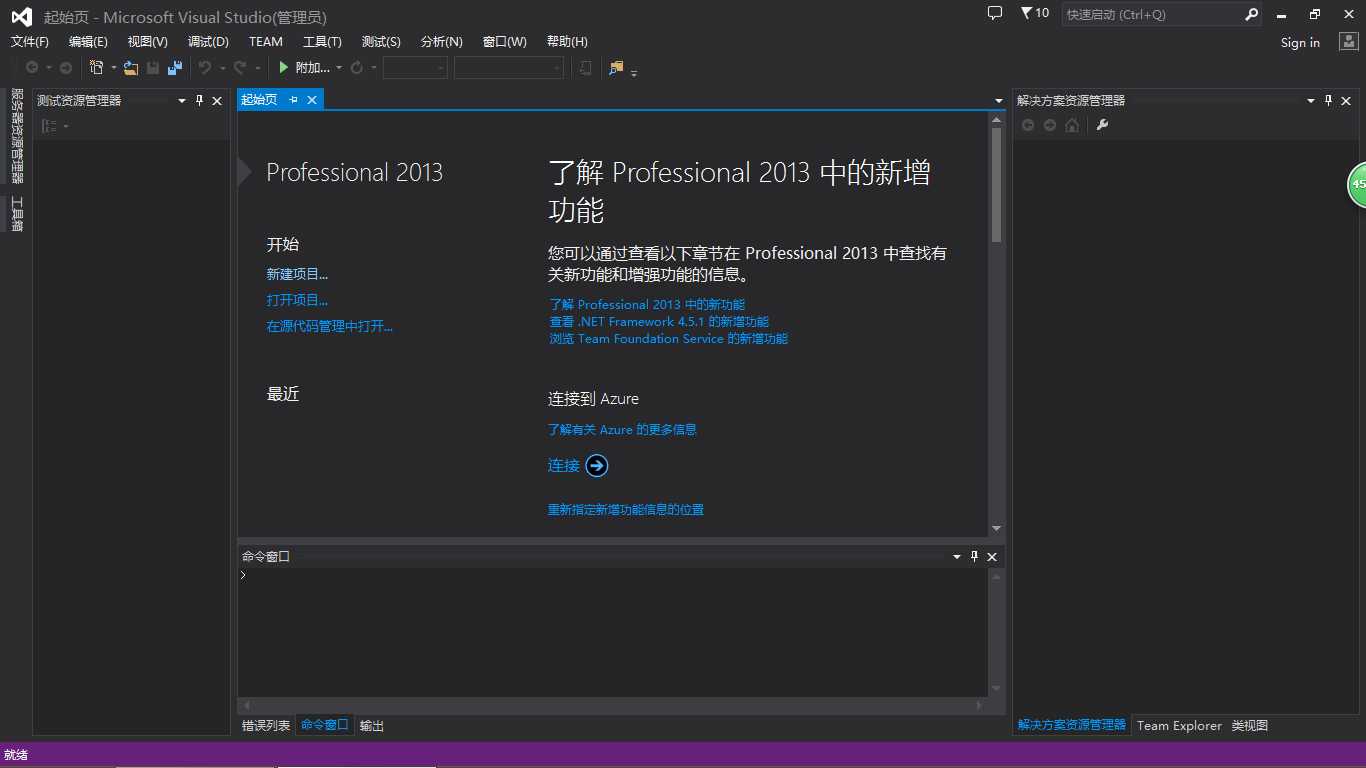1366x768 pixels.
Task: Open notifications flag showing 10
Action: tap(1035, 14)
